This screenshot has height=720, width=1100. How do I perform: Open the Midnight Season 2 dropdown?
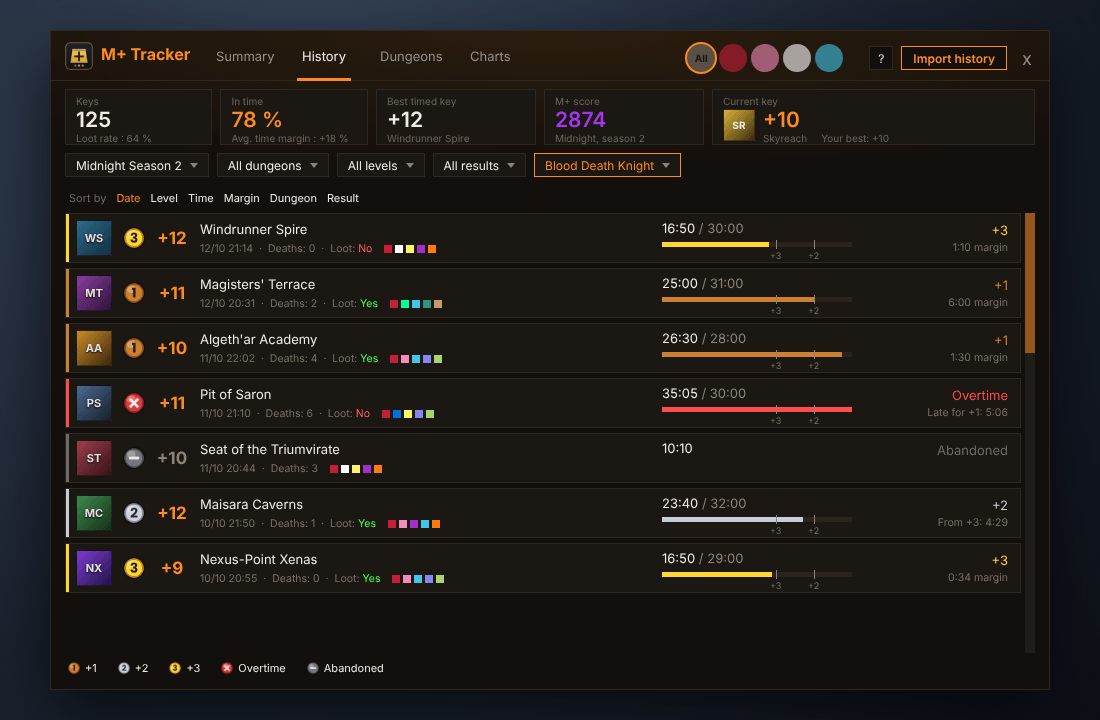[137, 166]
